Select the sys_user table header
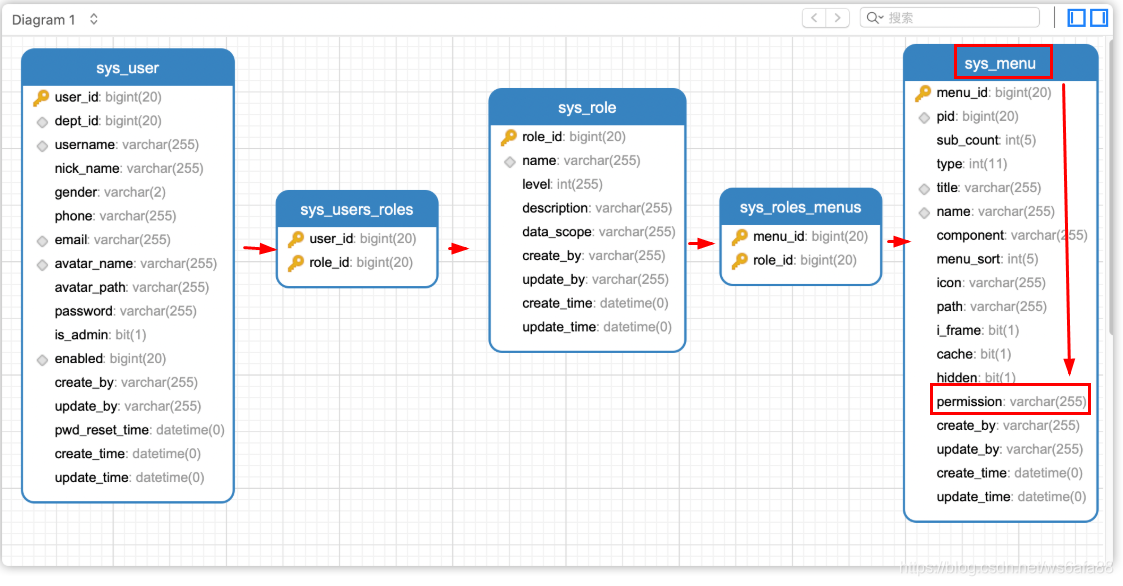Screen dimensions: 1123x586 127,68
